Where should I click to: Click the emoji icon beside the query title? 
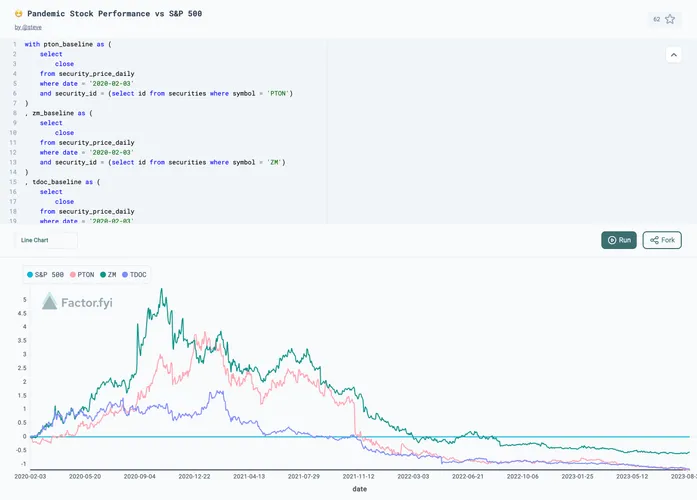click(x=19, y=15)
